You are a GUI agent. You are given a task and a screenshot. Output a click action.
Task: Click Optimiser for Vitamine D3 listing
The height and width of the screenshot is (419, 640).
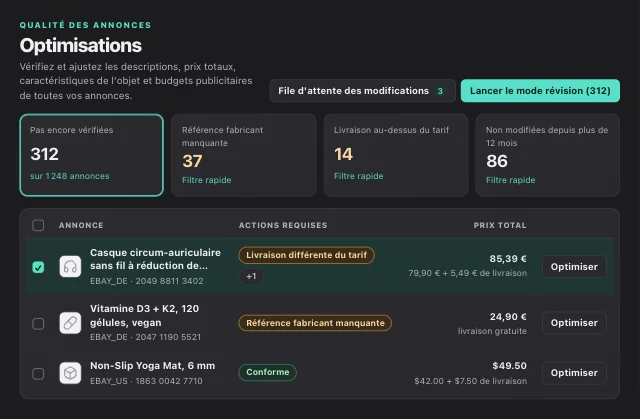click(x=574, y=323)
